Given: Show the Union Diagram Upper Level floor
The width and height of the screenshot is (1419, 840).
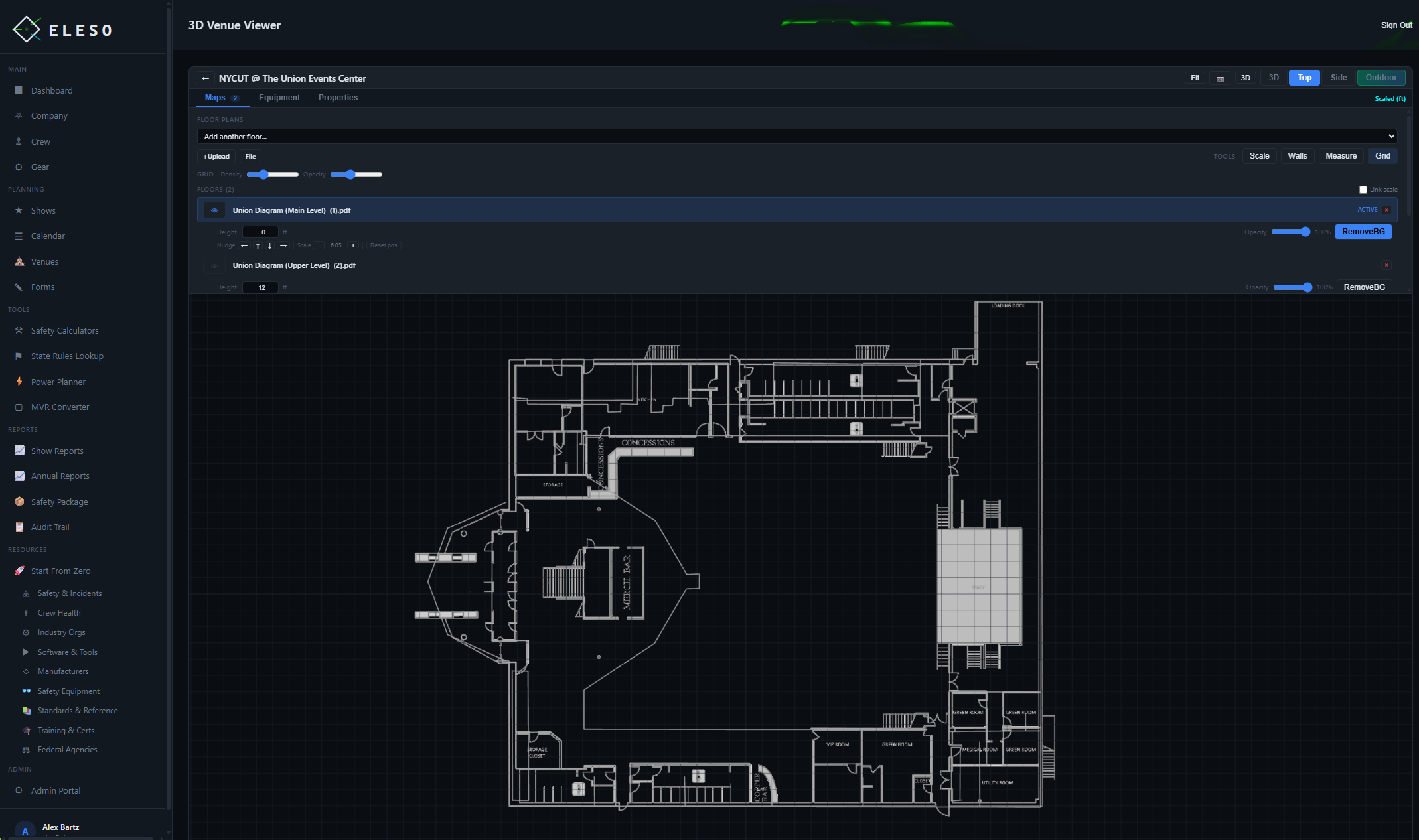Looking at the screenshot, I should tap(214, 265).
